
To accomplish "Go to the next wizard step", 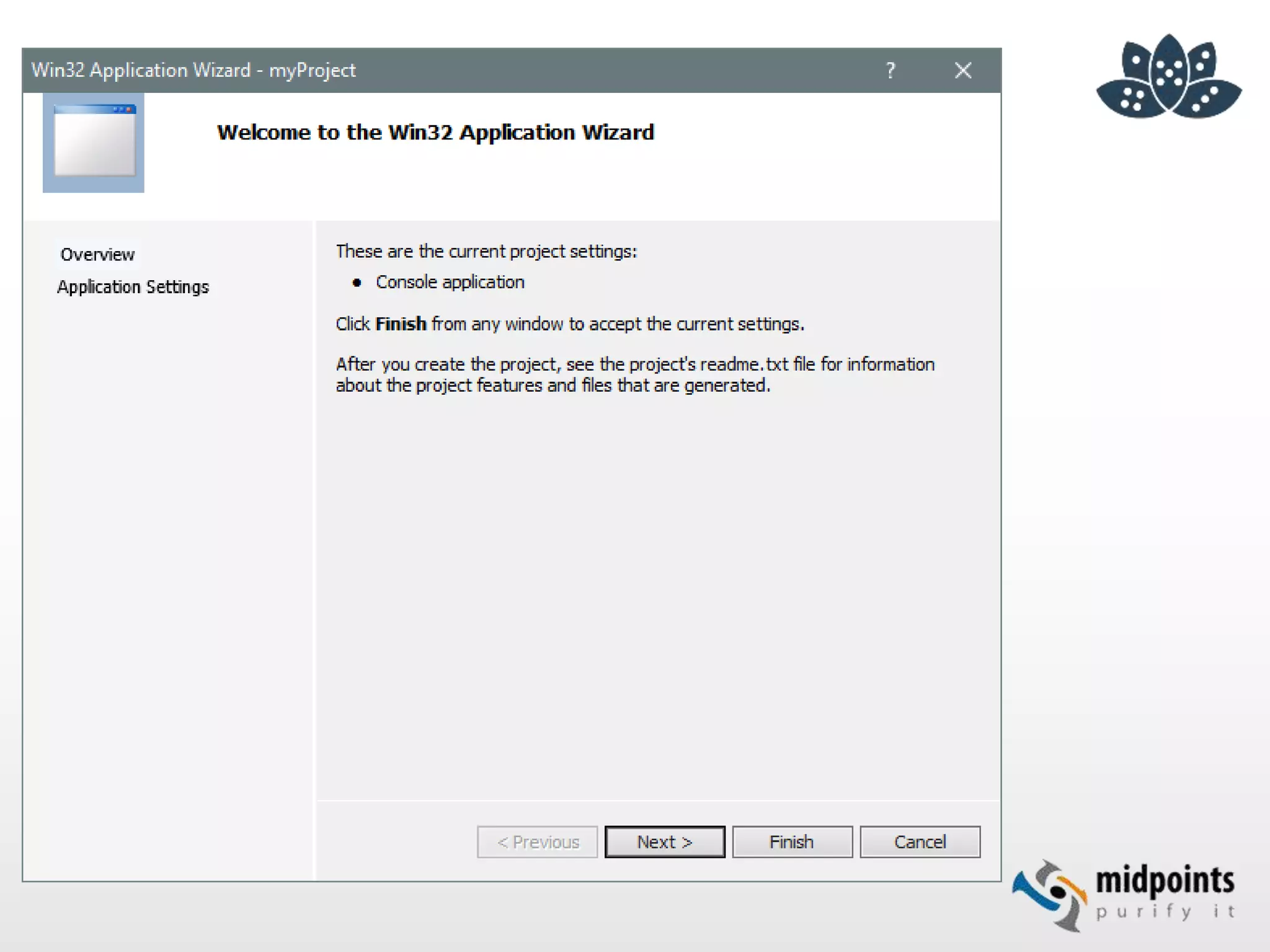I will (665, 842).
